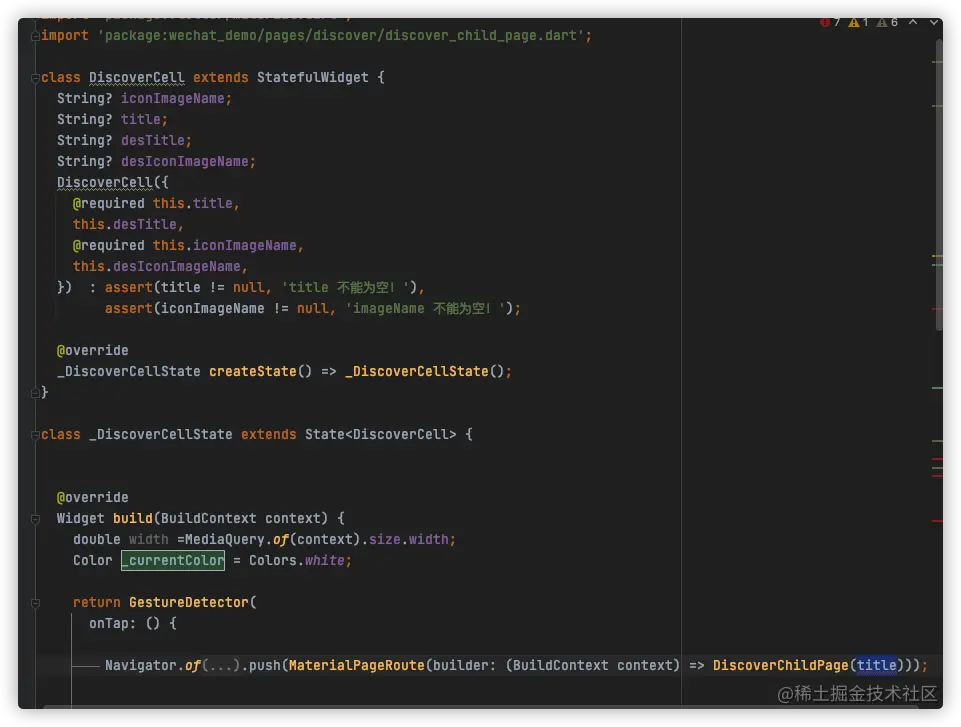Click underlined DiscoverCell in class declaration
The height and width of the screenshot is (727, 961).
137,78
